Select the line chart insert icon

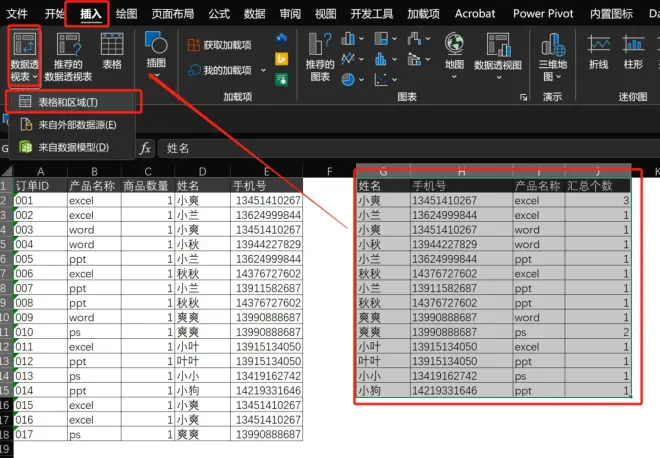(348, 59)
